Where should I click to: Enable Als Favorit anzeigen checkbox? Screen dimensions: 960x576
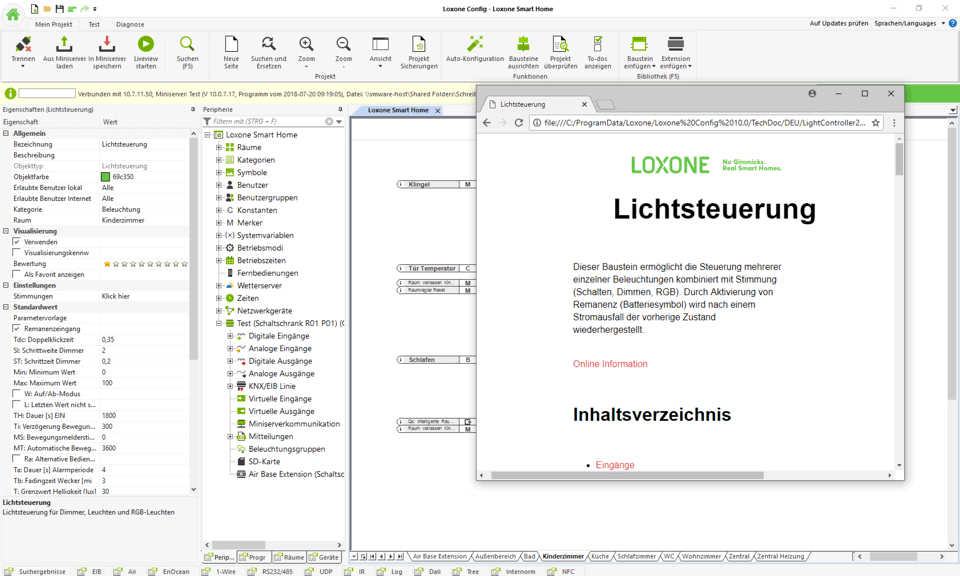point(17,274)
